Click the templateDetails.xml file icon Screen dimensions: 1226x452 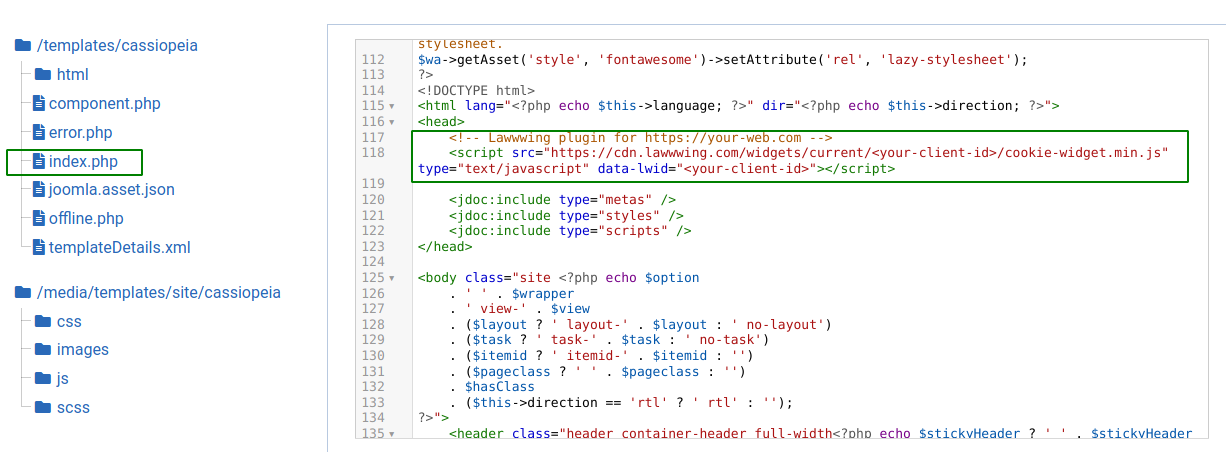tap(39, 247)
